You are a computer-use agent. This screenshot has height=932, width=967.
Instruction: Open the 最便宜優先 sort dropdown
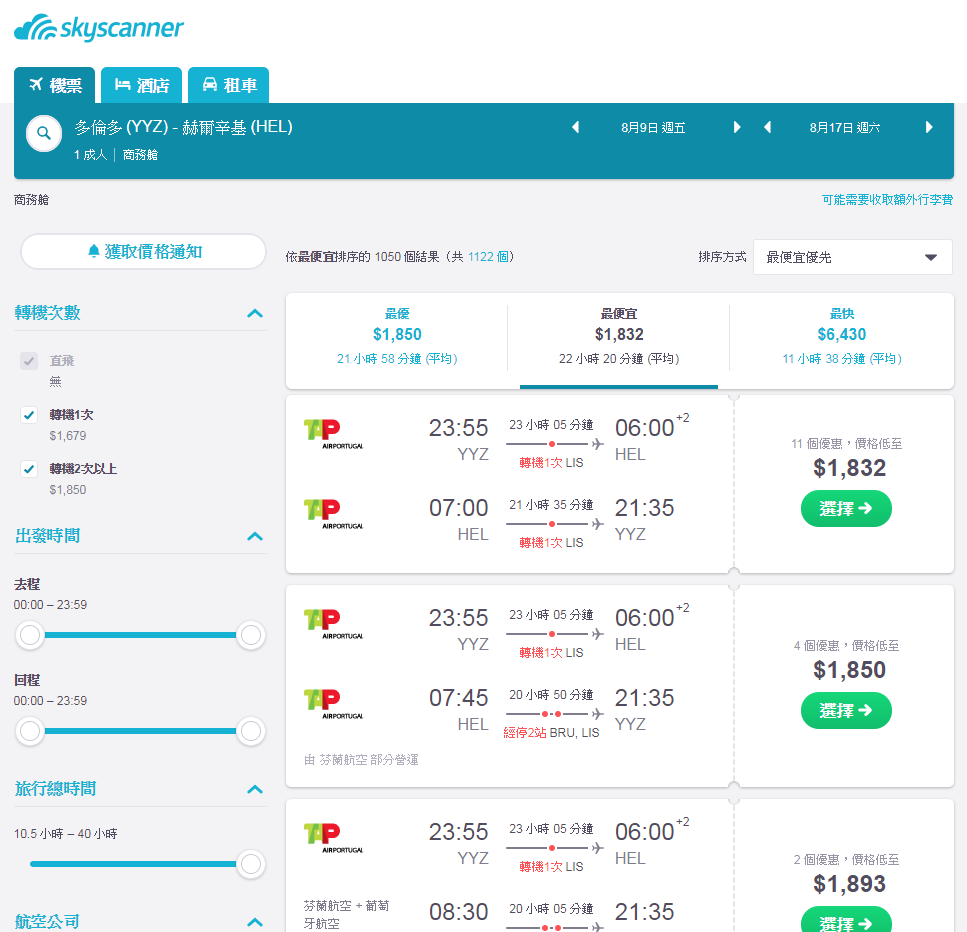(852, 257)
